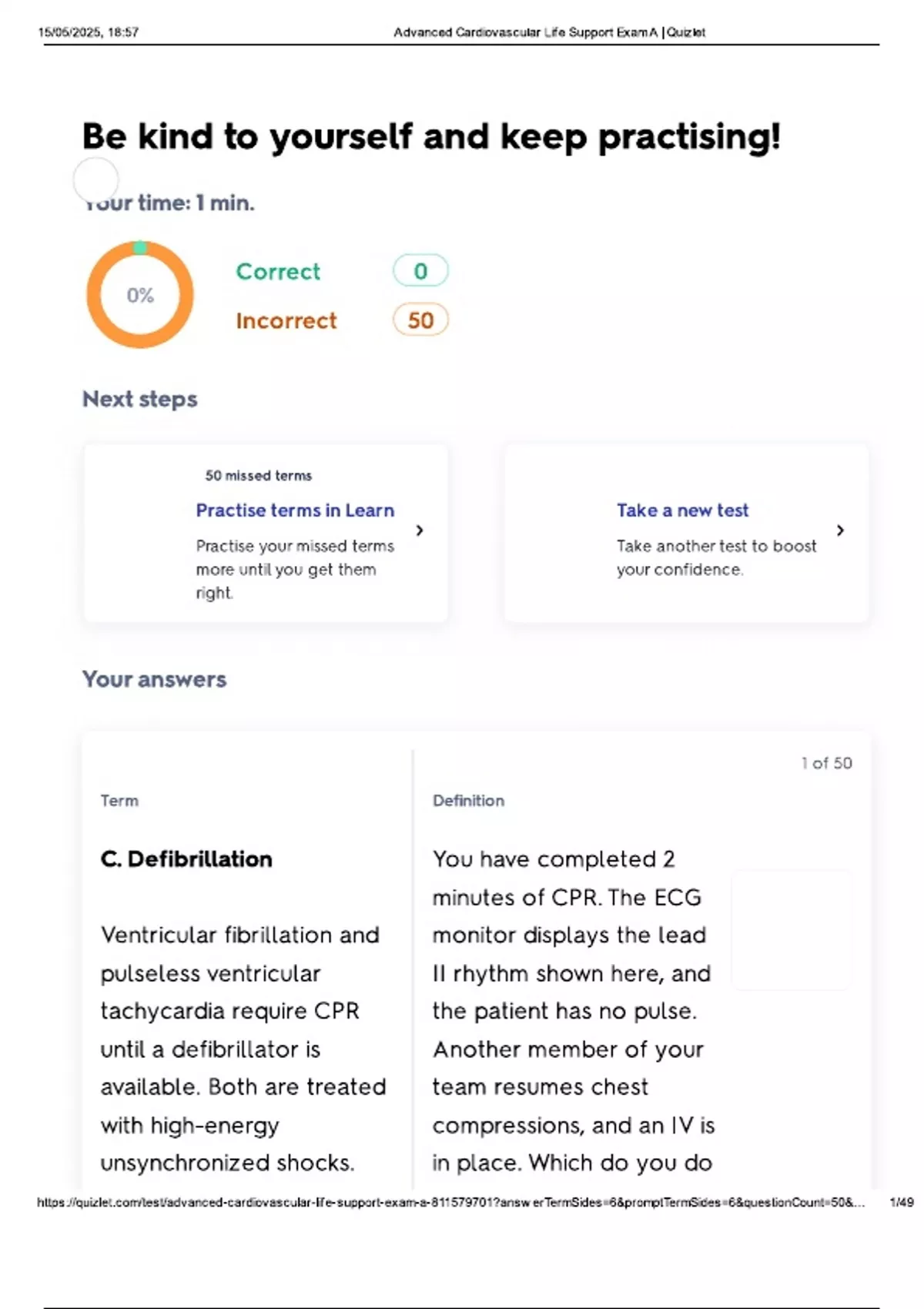This screenshot has width=924, height=1309.
Task: Click the 0% score donut chart
Action: tap(139, 294)
